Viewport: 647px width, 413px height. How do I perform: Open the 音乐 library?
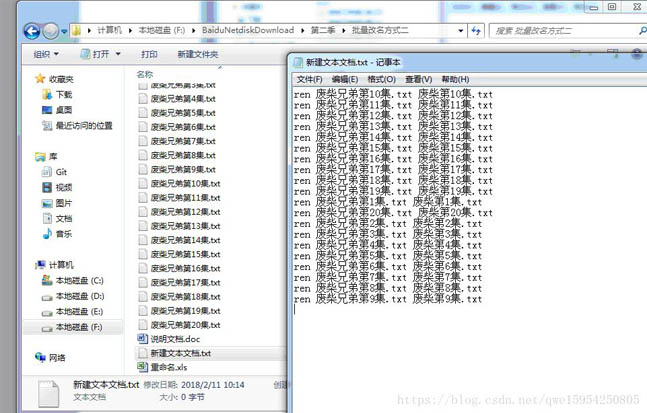click(x=57, y=234)
